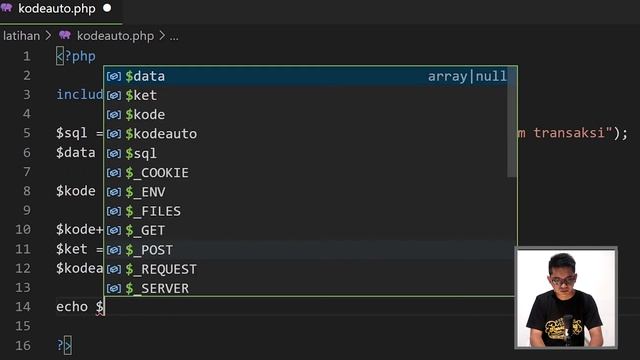Click line number 5 in gutter

[x=27, y=133]
